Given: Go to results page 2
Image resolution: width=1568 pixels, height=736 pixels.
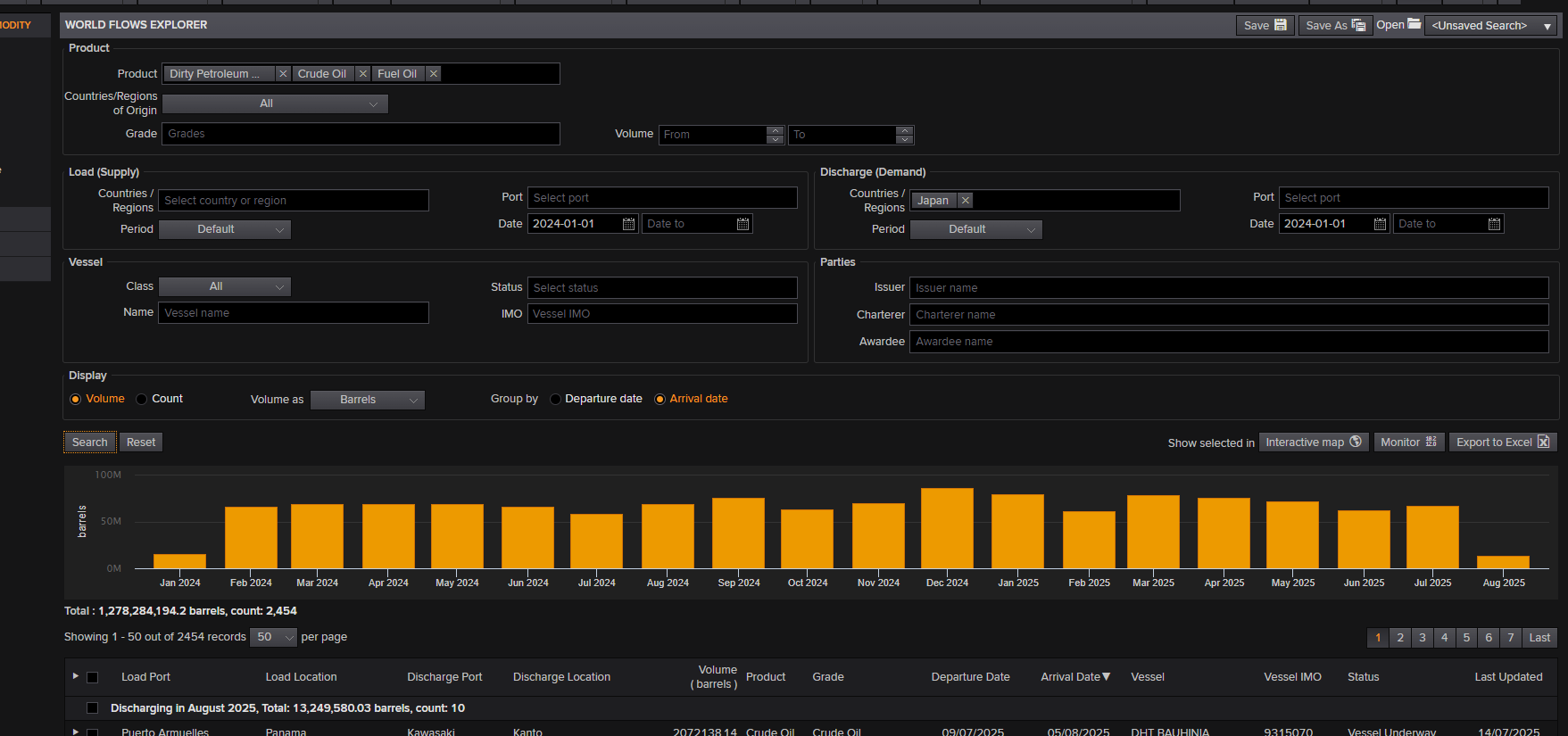Looking at the screenshot, I should point(1400,638).
